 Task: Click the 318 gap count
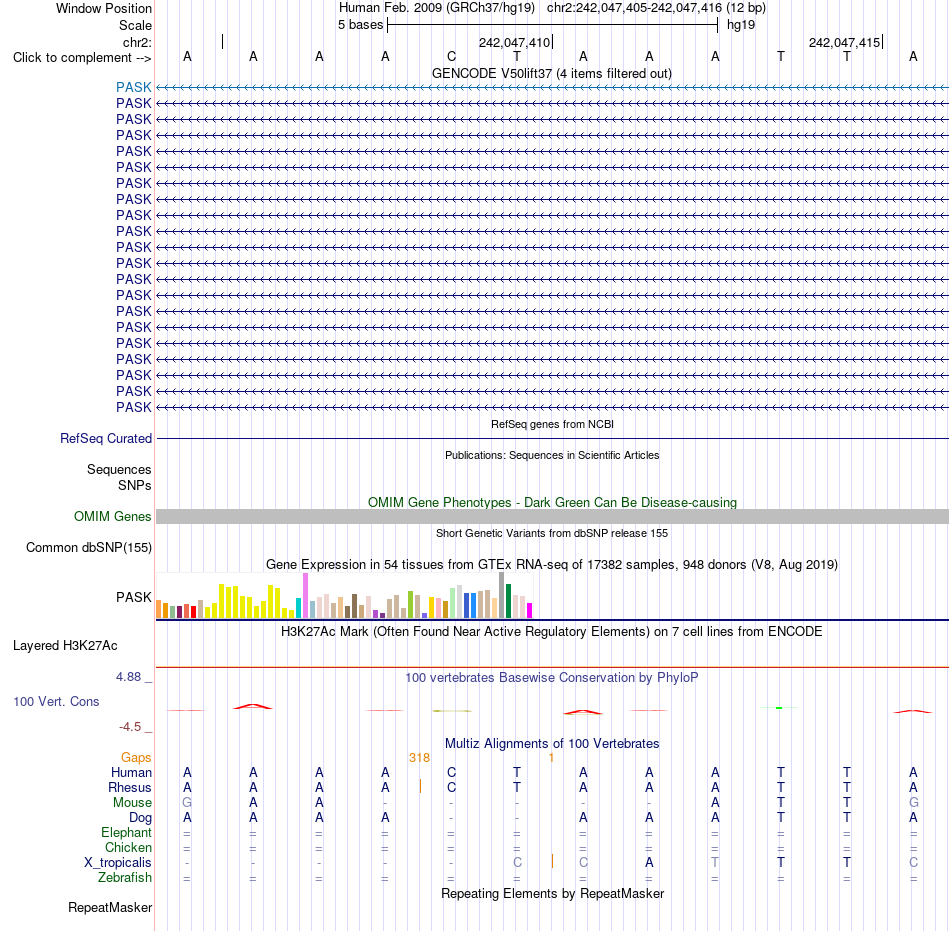[x=419, y=758]
